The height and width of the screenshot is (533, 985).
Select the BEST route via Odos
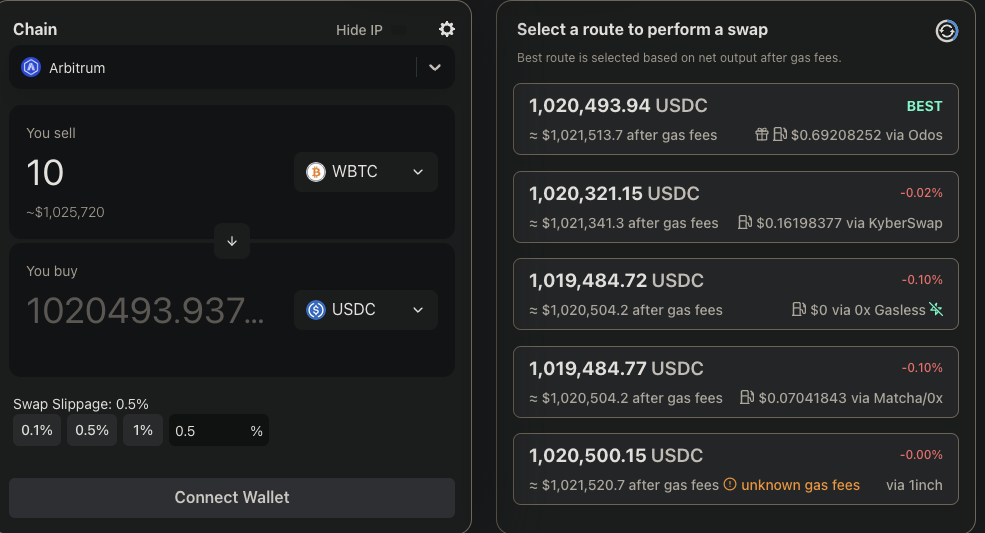click(x=736, y=119)
